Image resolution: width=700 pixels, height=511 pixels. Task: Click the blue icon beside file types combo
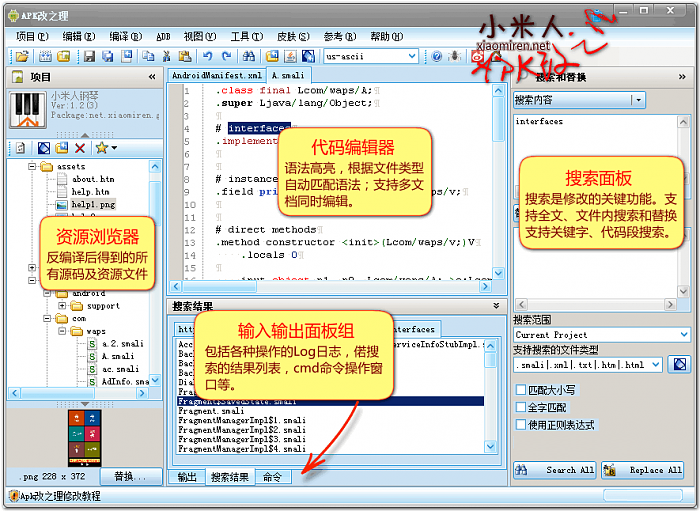click(679, 365)
